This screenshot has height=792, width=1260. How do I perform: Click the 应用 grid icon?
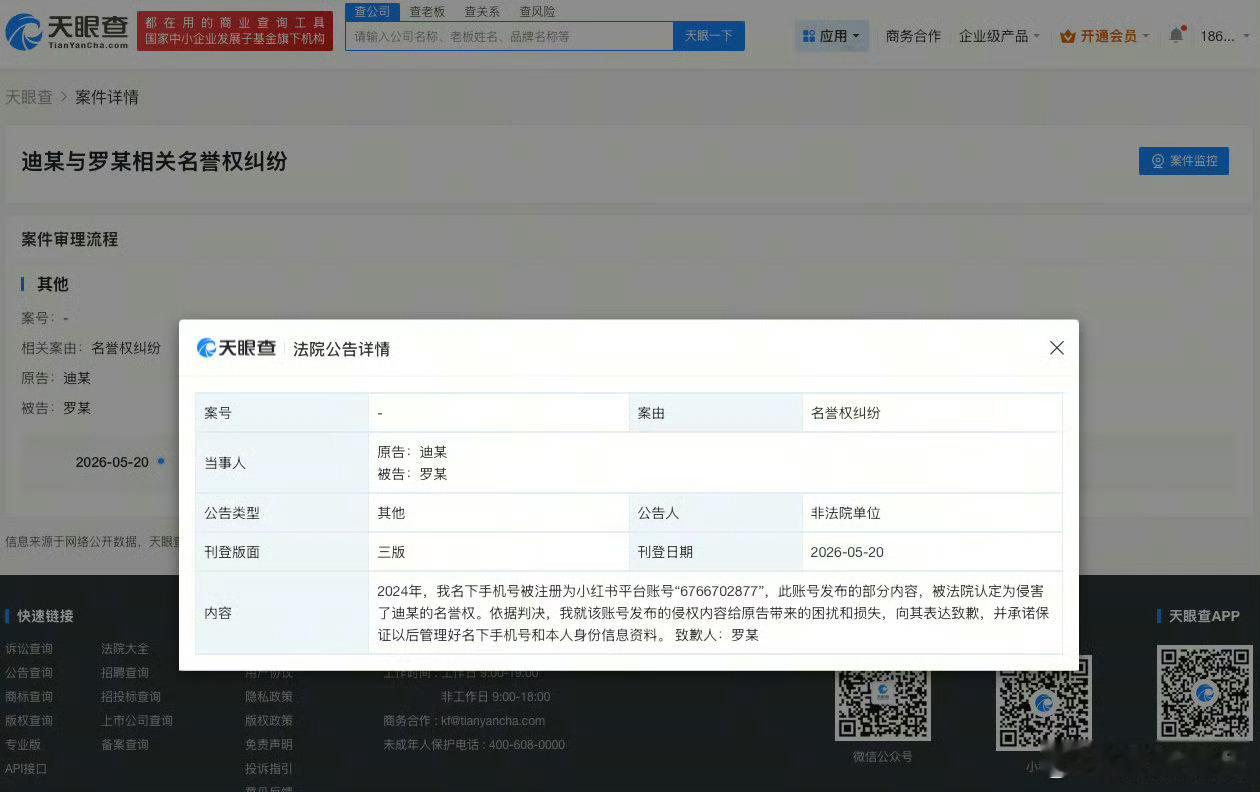point(809,36)
